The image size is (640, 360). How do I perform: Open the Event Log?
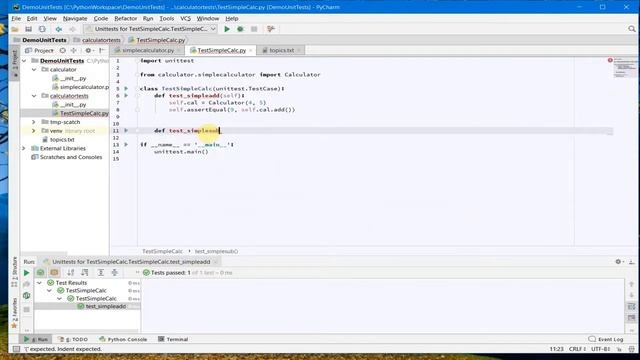[606, 339]
